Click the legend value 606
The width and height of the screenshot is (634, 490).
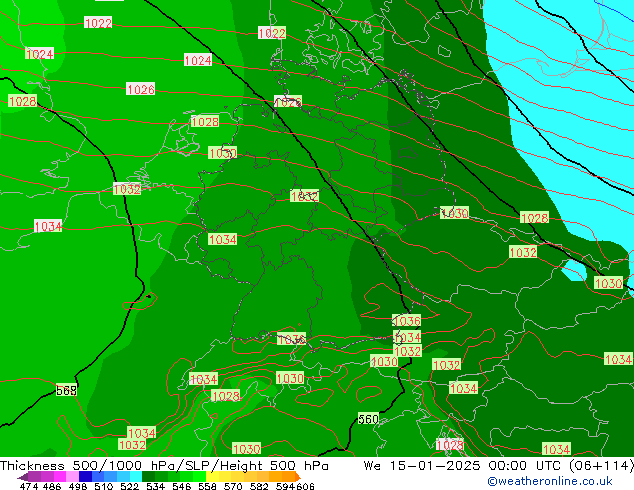point(305,486)
